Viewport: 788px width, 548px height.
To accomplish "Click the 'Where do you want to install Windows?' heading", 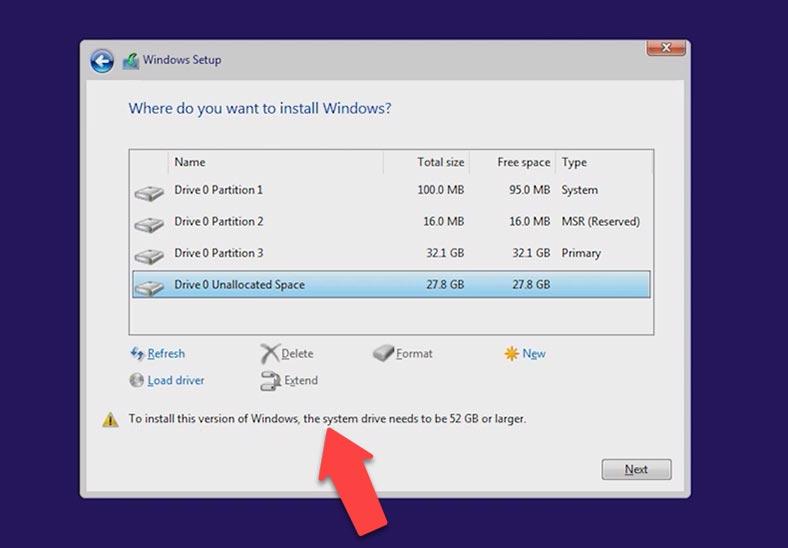I will click(x=260, y=108).
